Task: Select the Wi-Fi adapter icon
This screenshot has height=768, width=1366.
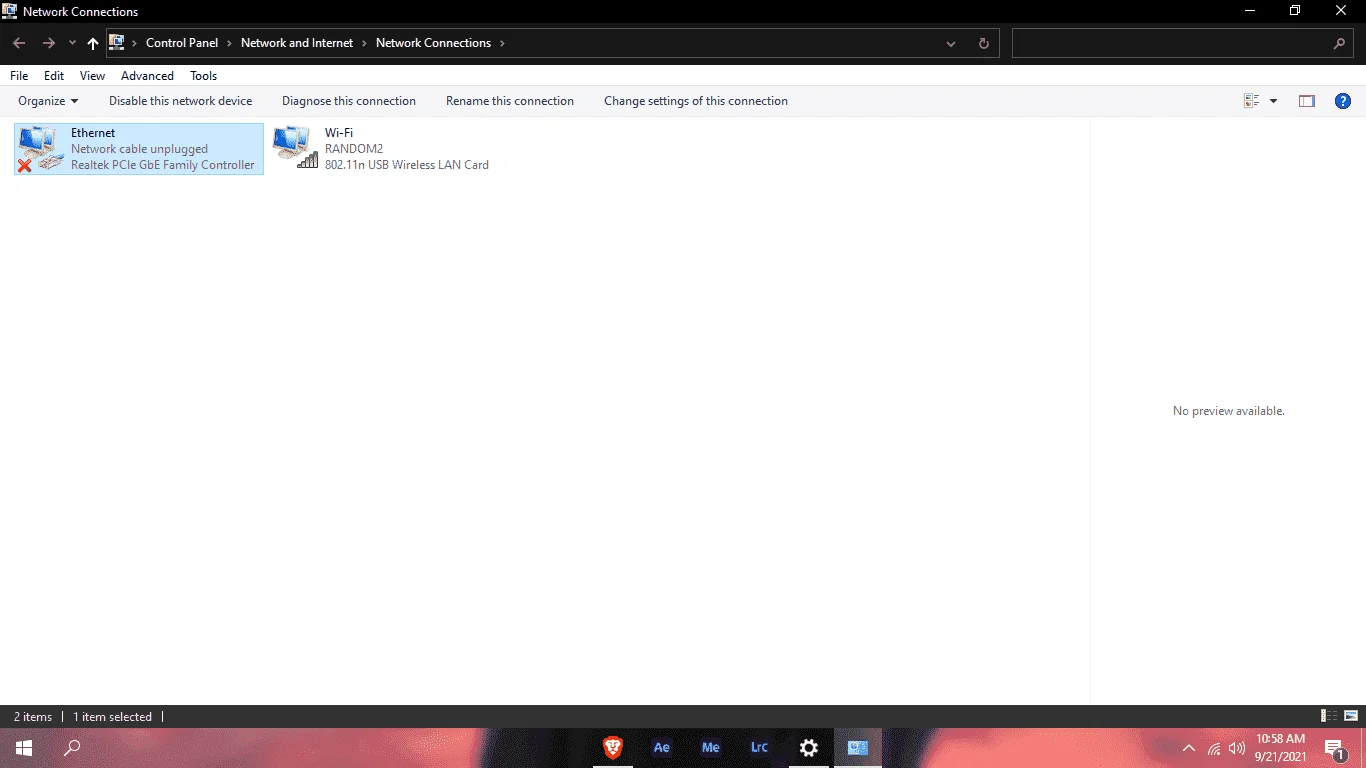Action: (295, 148)
